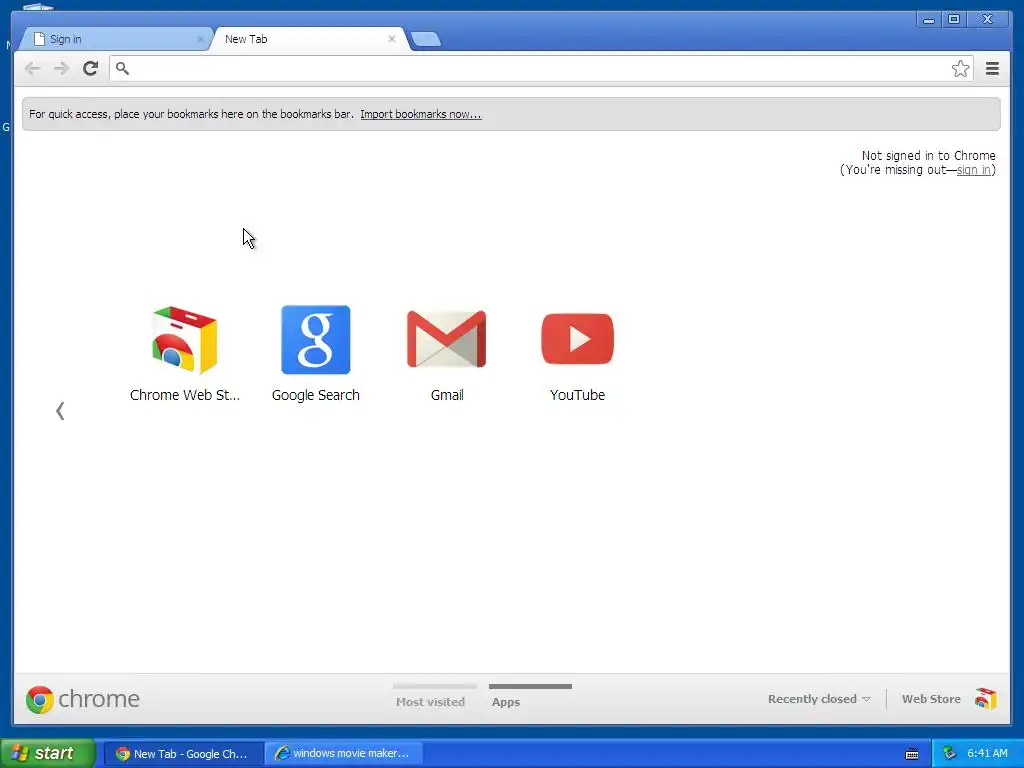1024x768 pixels.
Task: Close the New Tab tab
Action: click(x=392, y=39)
